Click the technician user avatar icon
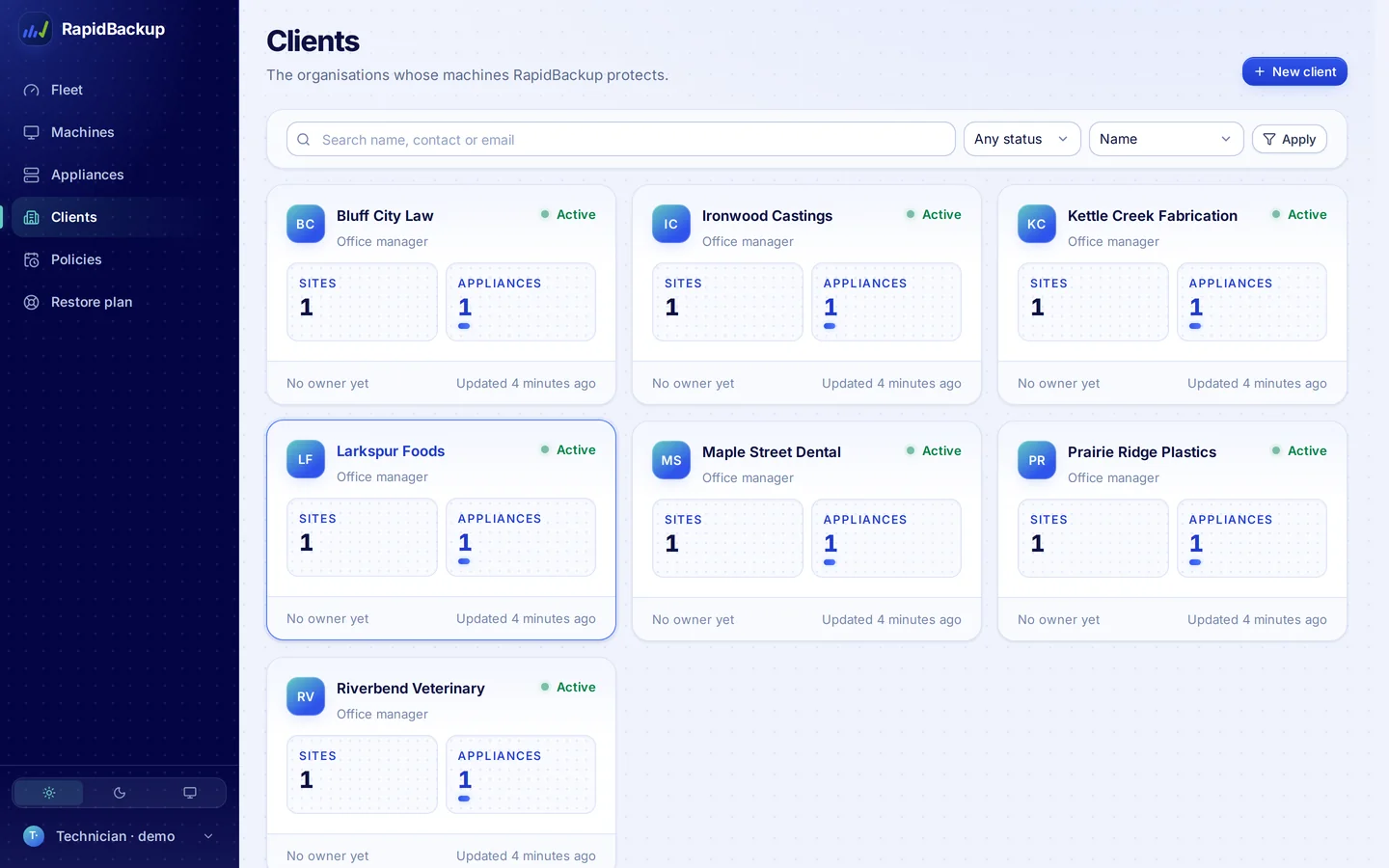 [x=34, y=836]
